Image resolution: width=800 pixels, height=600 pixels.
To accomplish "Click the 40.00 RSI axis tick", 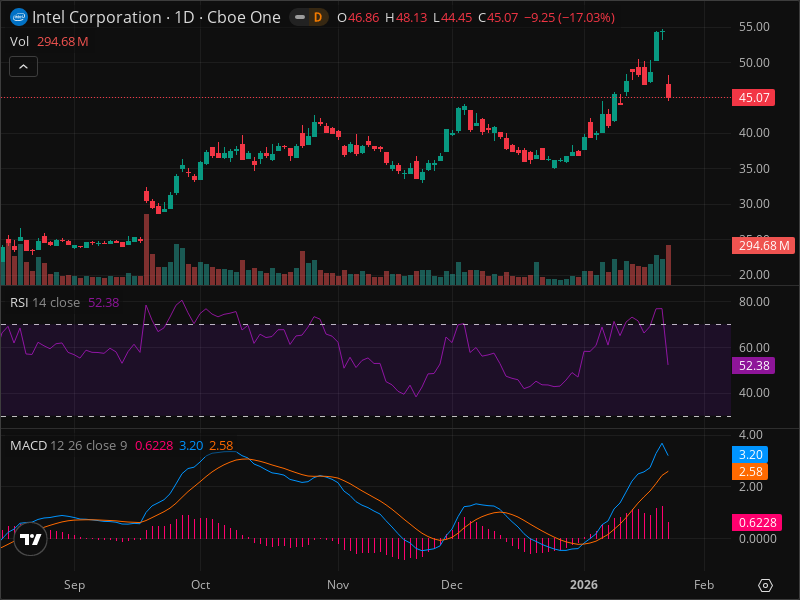I will [754, 393].
